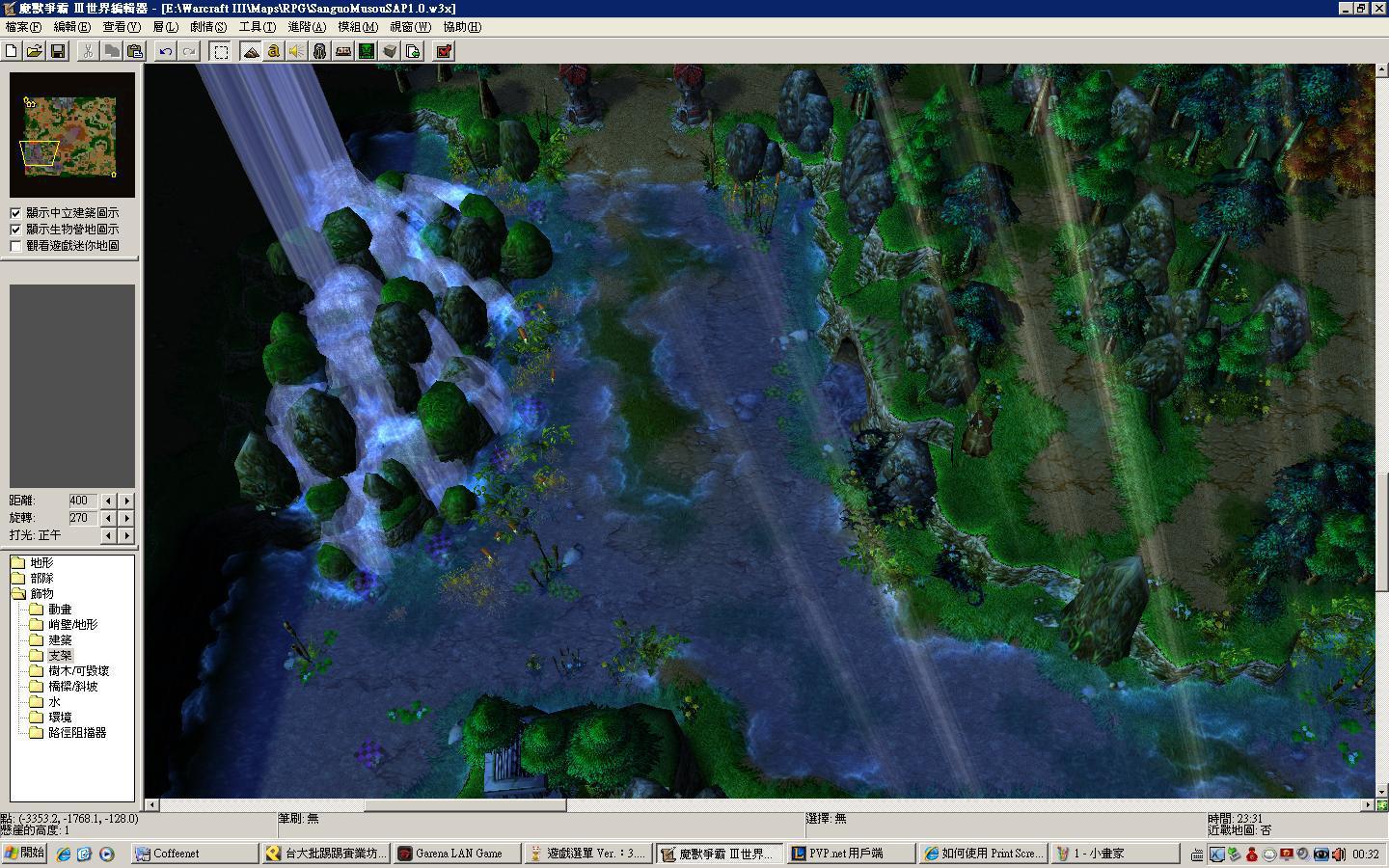Viewport: 1389px width, 868px height.
Task: Enable 觀看遊戲迷你地圖 checkbox
Action: (15, 246)
